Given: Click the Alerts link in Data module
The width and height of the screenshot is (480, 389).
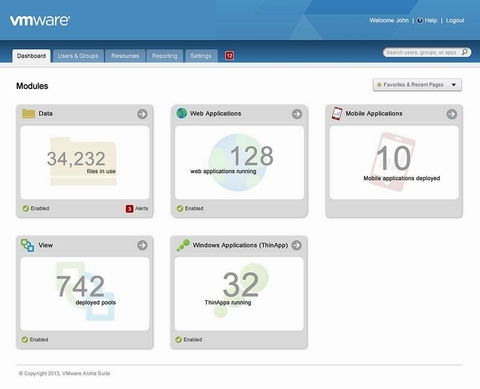Looking at the screenshot, I should (x=141, y=208).
